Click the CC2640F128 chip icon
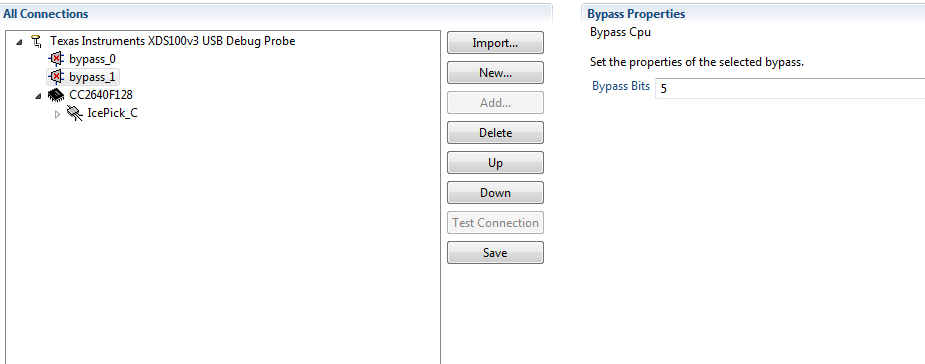The height and width of the screenshot is (364, 925). pyautogui.click(x=56, y=95)
